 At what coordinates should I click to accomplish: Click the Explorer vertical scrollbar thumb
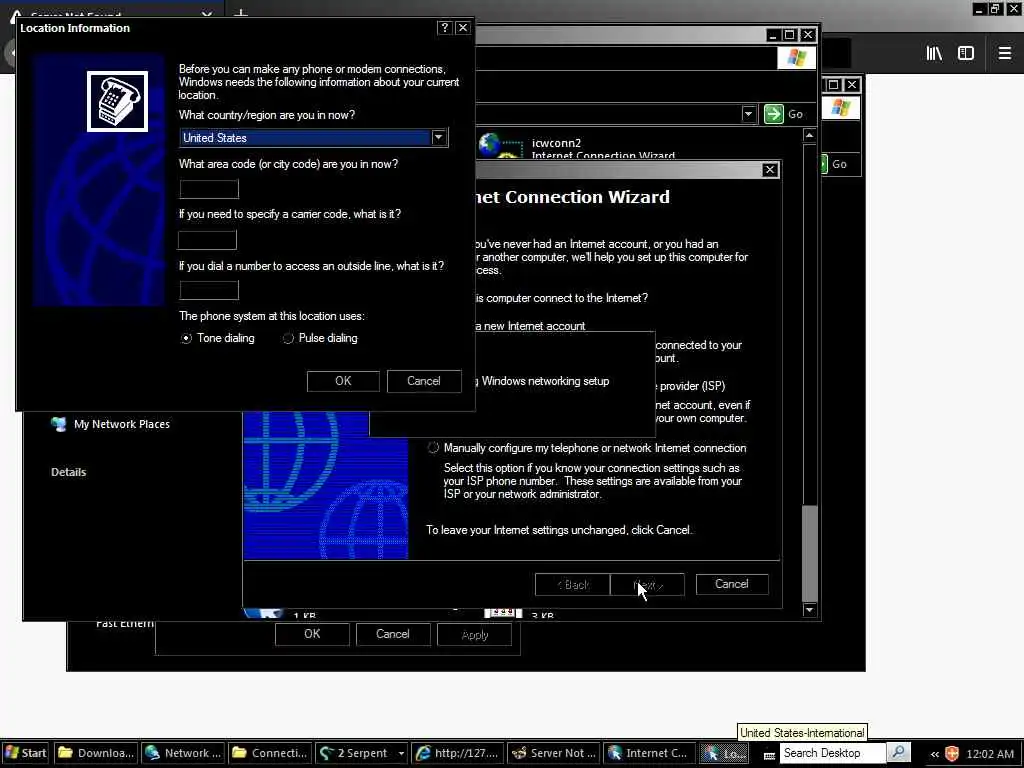(x=809, y=552)
